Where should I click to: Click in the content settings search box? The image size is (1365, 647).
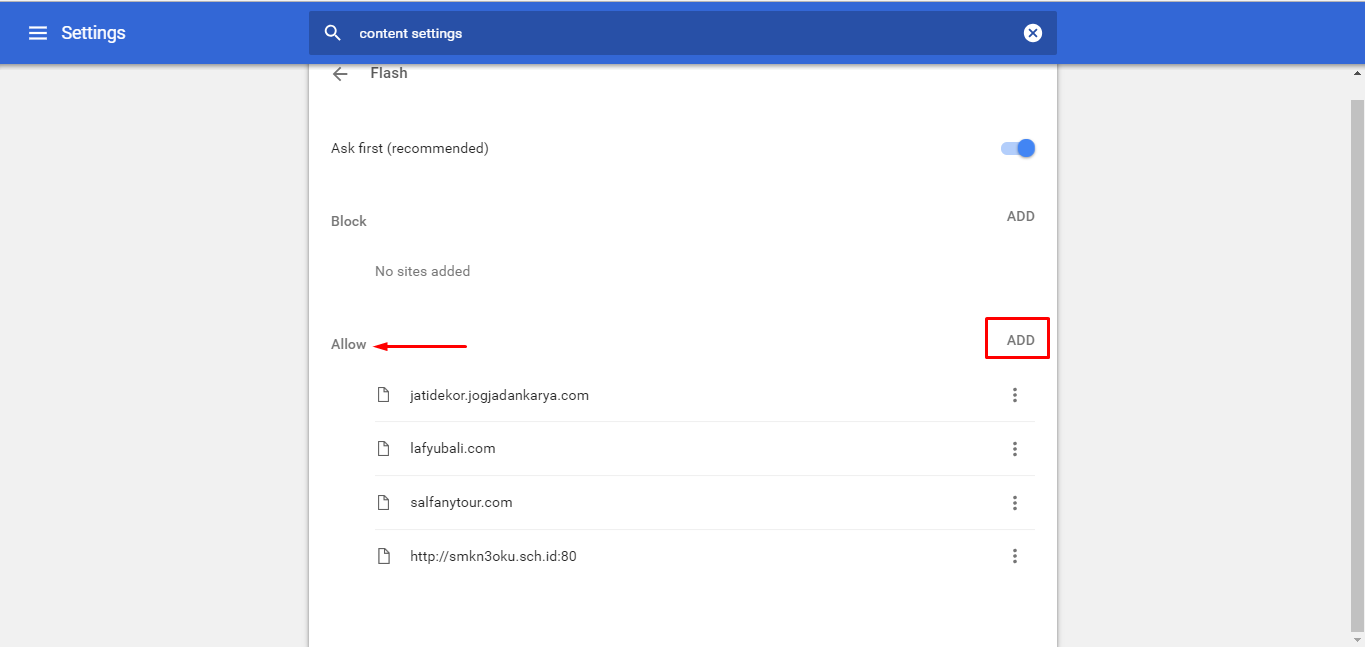(680, 33)
